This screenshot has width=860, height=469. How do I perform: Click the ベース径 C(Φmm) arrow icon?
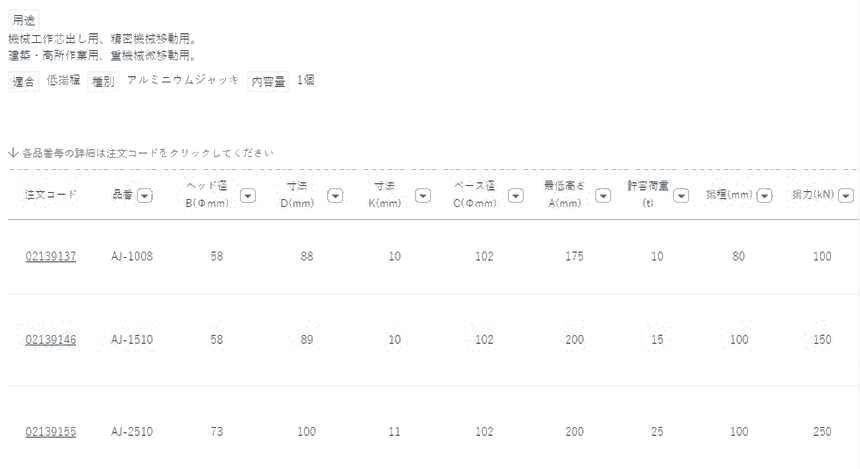516,195
